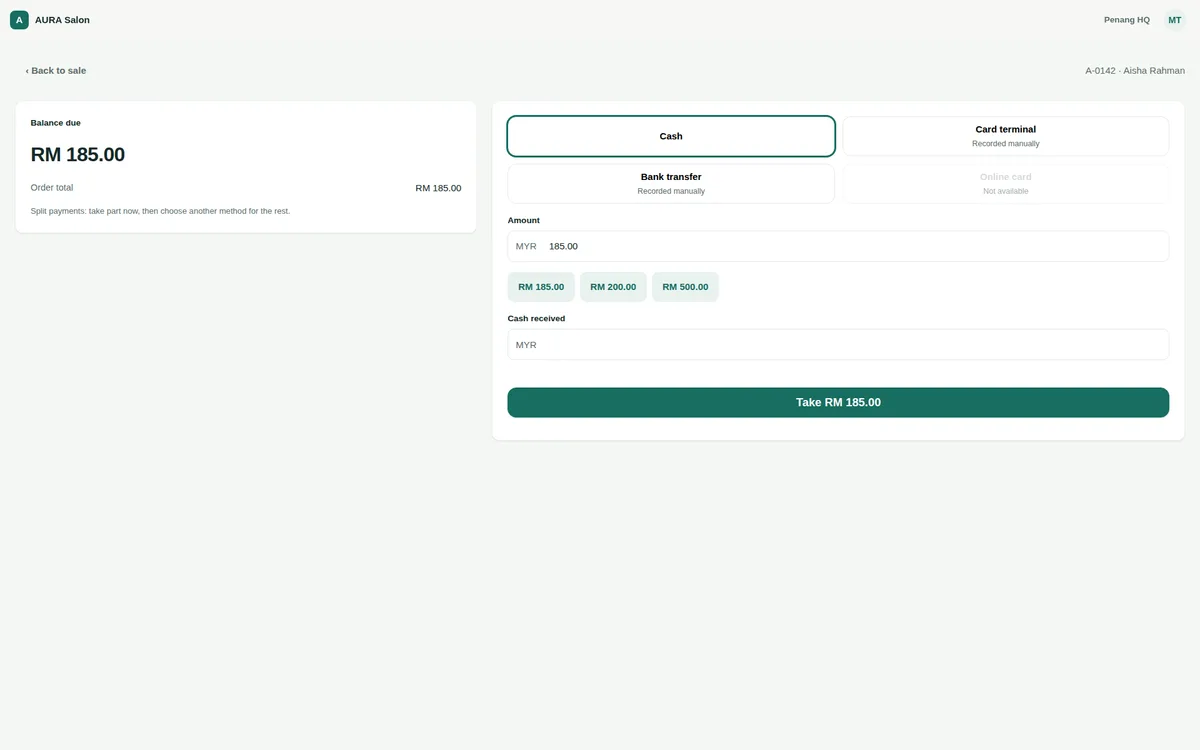Choose the RM 500.00 quick amount chip
The image size is (1200, 750).
[x=685, y=287]
